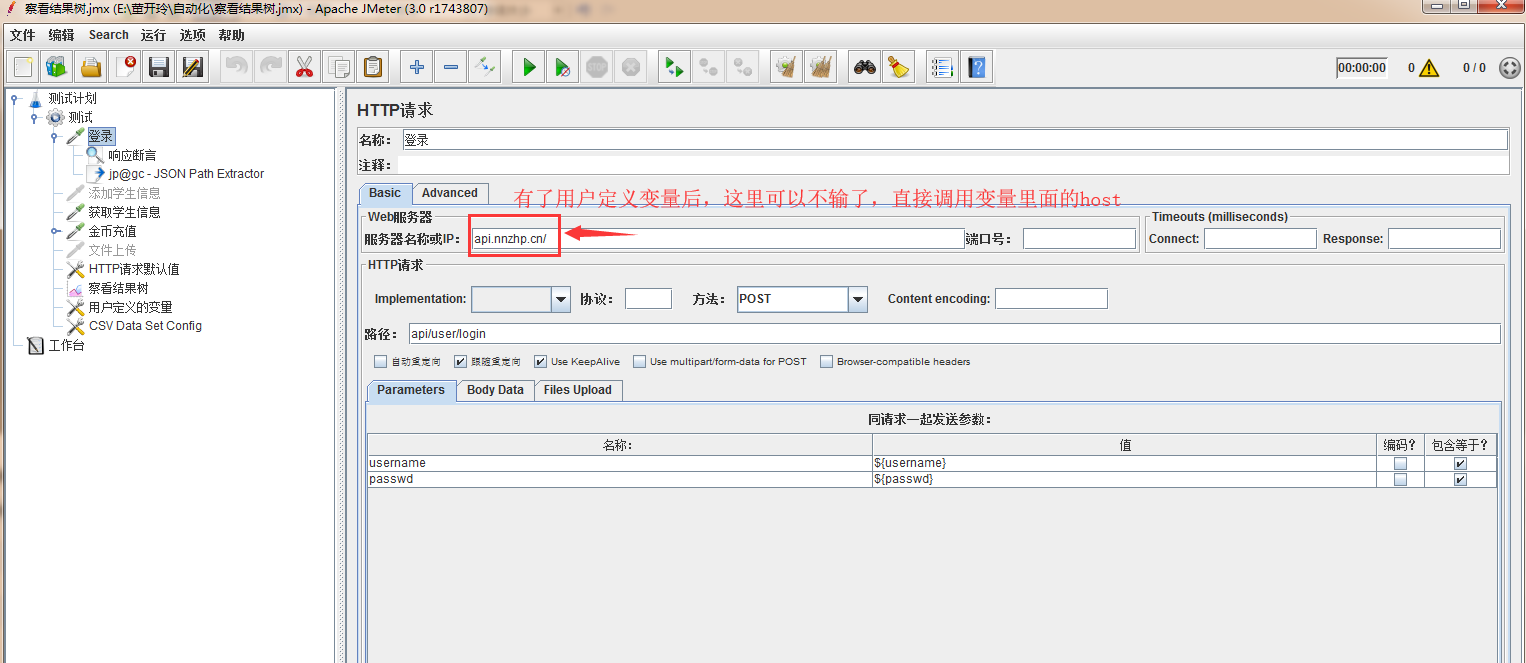Select 响应断言 in the tree
Image resolution: width=1526 pixels, height=663 pixels.
click(x=132, y=155)
